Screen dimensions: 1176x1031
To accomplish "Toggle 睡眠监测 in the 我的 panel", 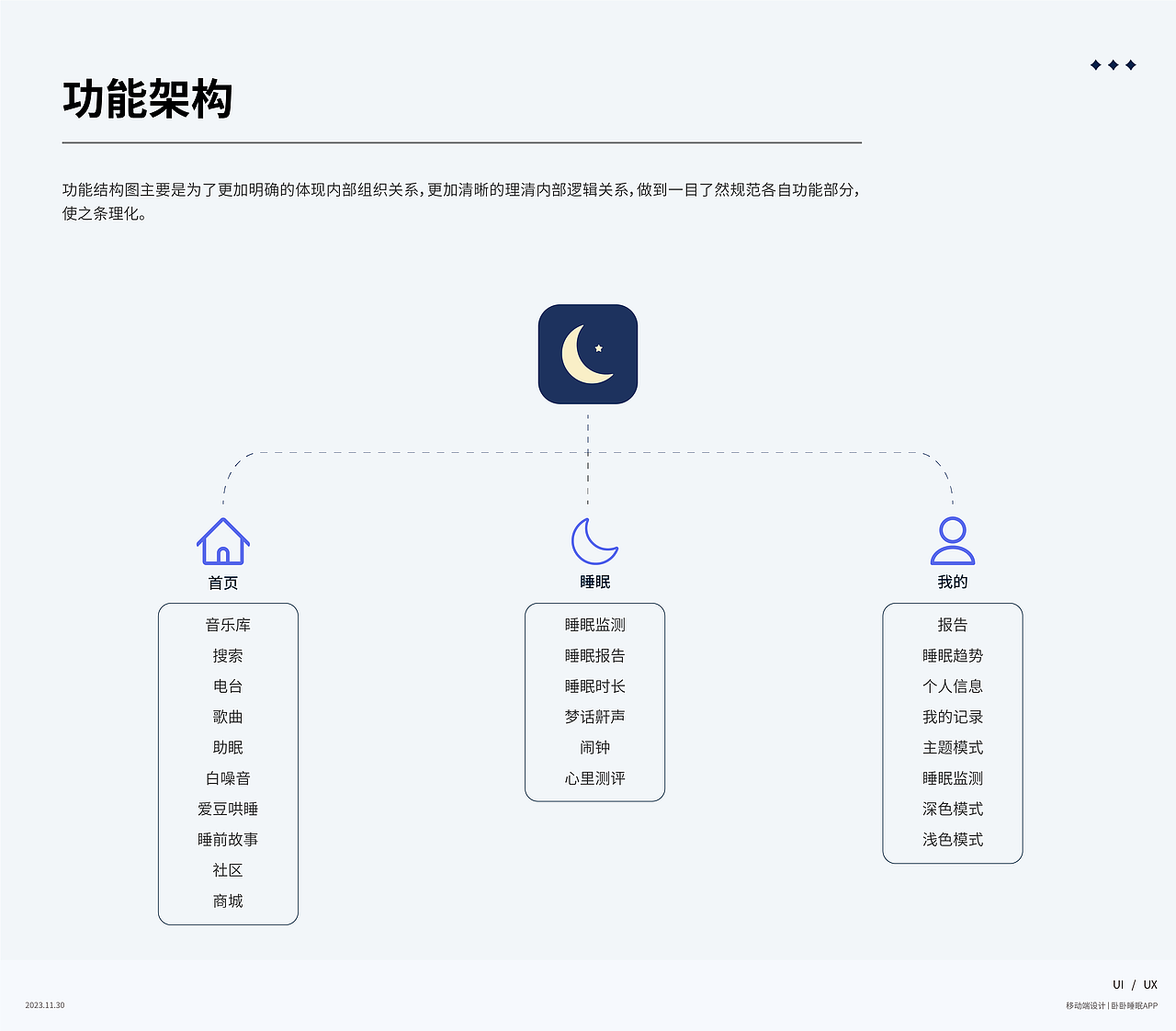I will coord(952,777).
